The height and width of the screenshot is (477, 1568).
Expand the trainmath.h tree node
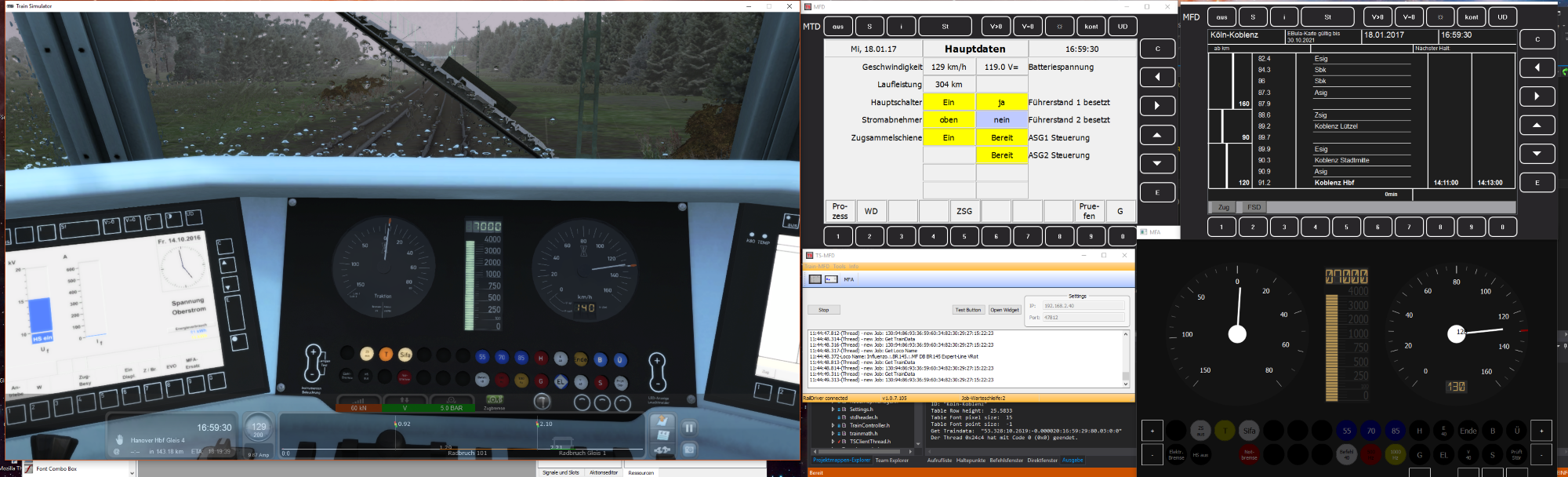tap(833, 433)
